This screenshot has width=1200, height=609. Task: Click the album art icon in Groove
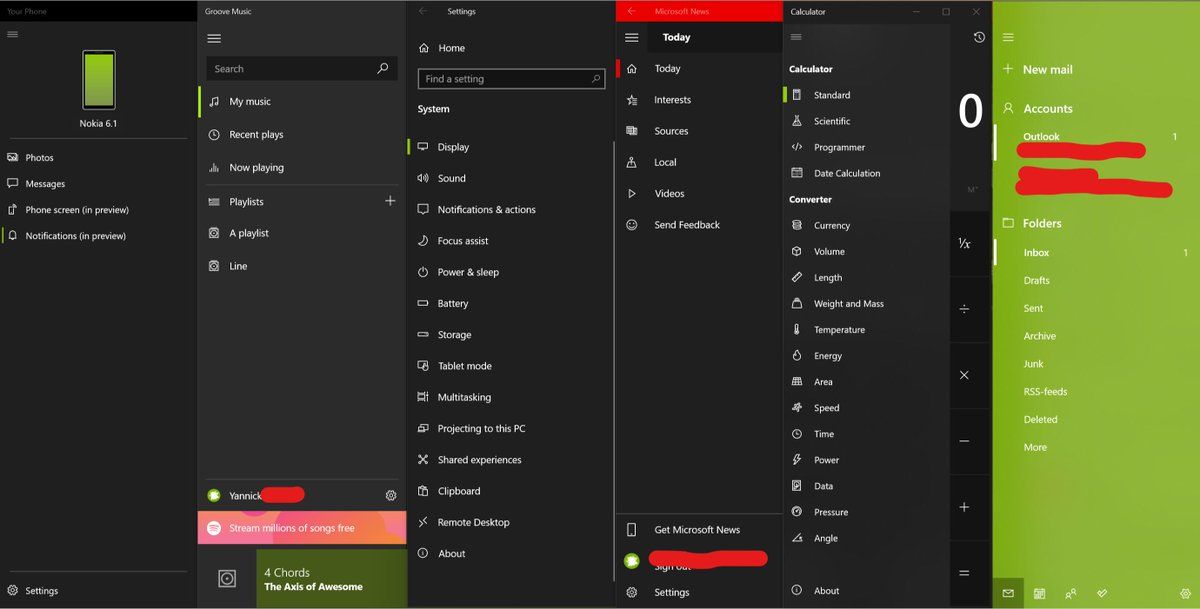click(227, 579)
